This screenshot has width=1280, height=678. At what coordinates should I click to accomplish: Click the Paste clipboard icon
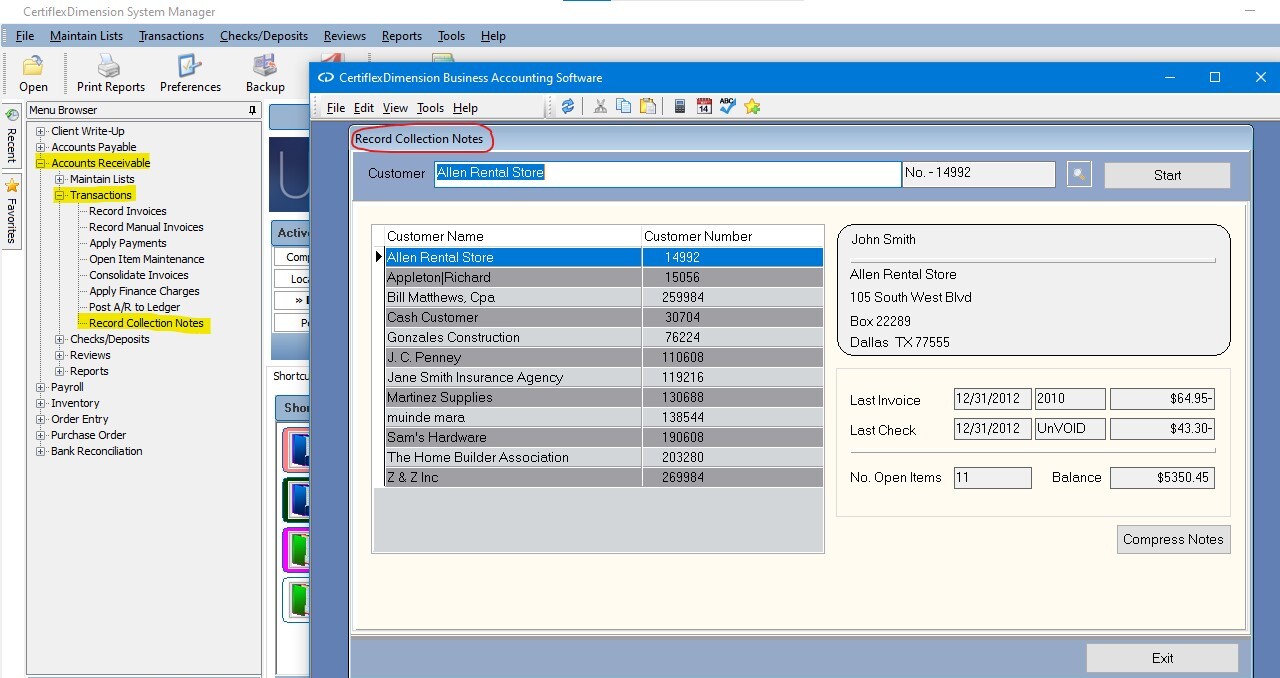point(648,107)
